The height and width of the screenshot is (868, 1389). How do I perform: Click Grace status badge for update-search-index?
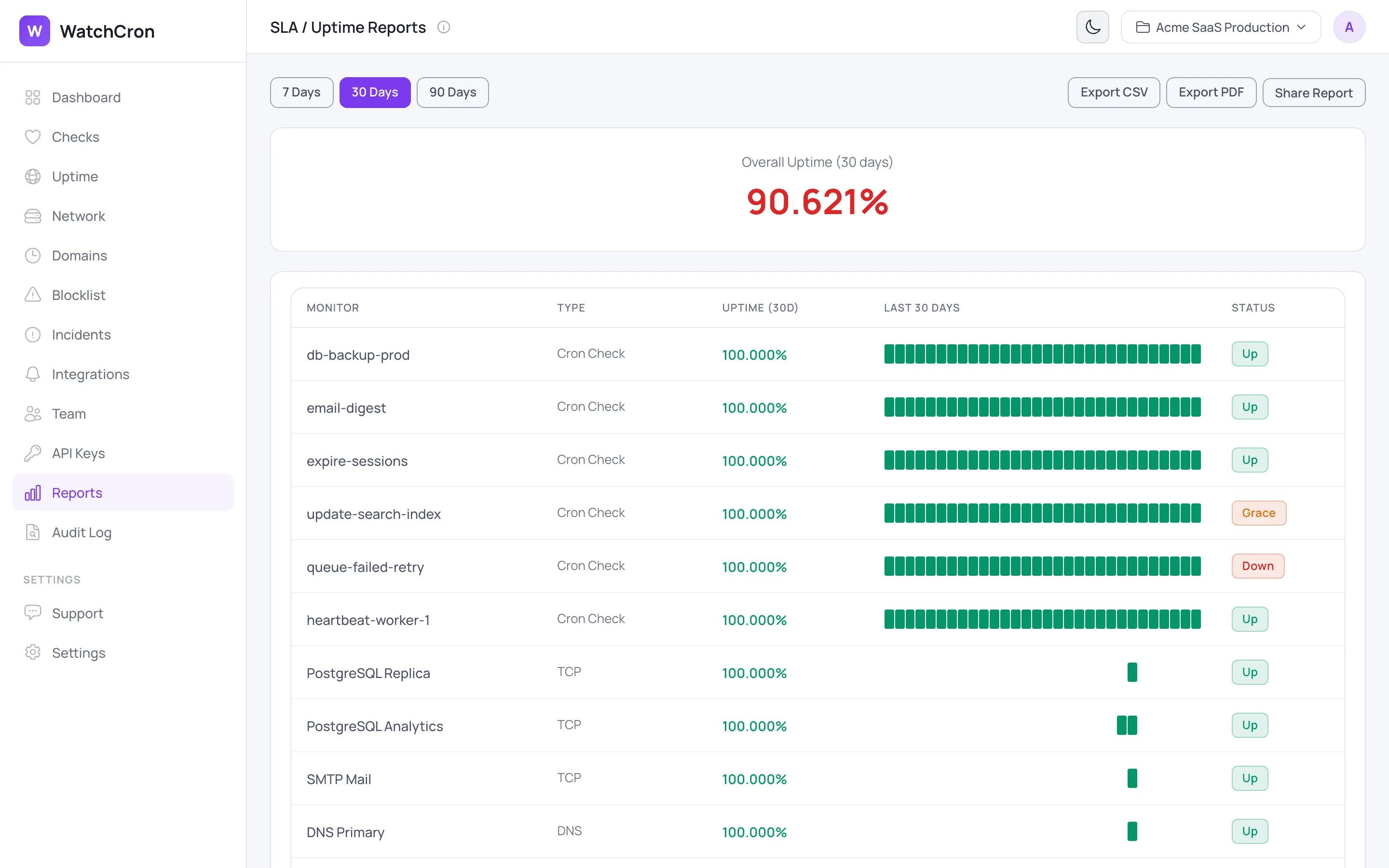tap(1259, 513)
